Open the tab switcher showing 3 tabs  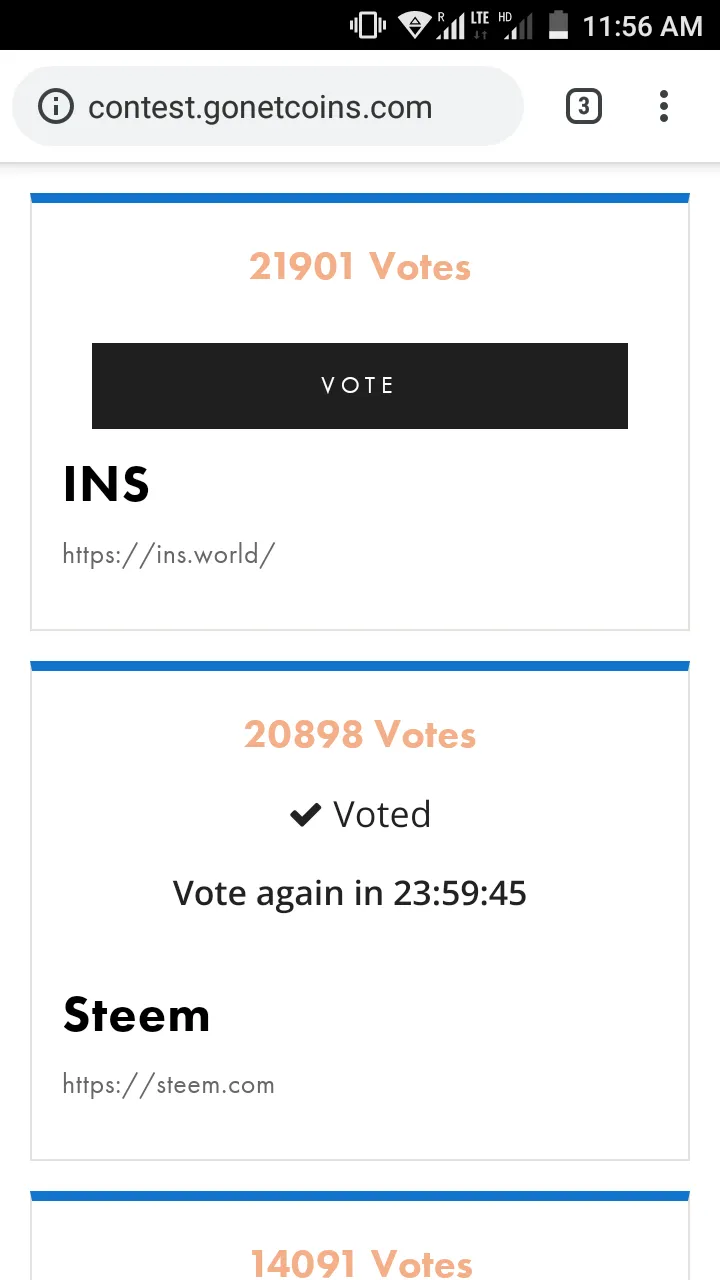click(584, 106)
